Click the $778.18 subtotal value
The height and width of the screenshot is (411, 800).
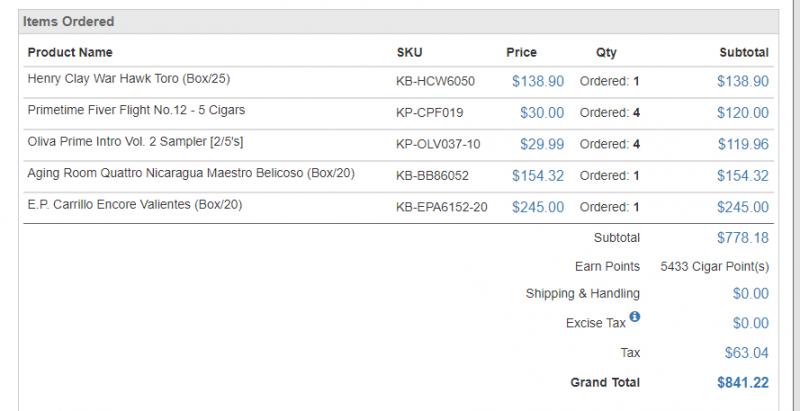coord(742,238)
